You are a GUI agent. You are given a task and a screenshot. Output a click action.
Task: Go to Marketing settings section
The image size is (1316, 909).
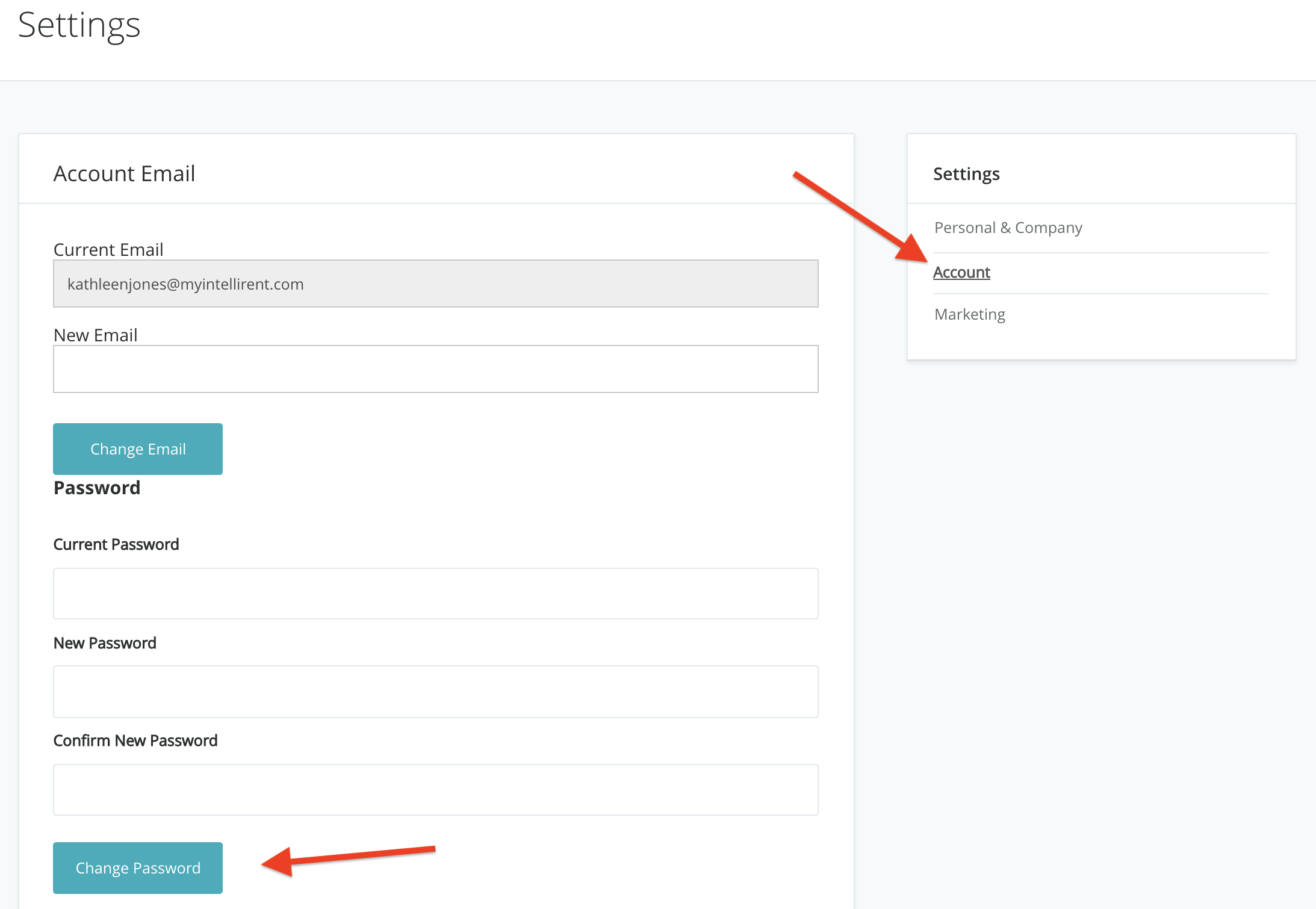(x=969, y=314)
